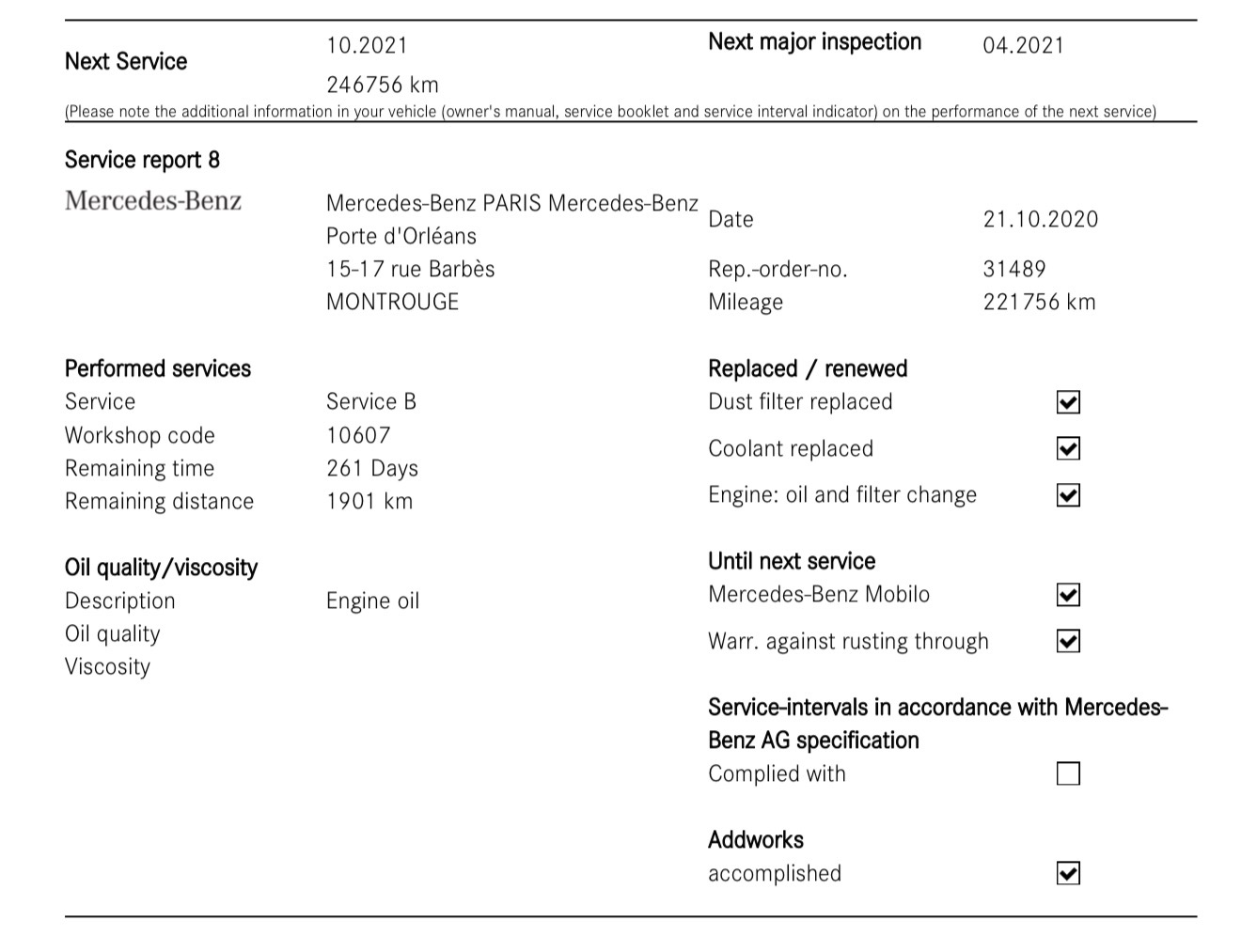Click the accomplished label

(x=775, y=873)
